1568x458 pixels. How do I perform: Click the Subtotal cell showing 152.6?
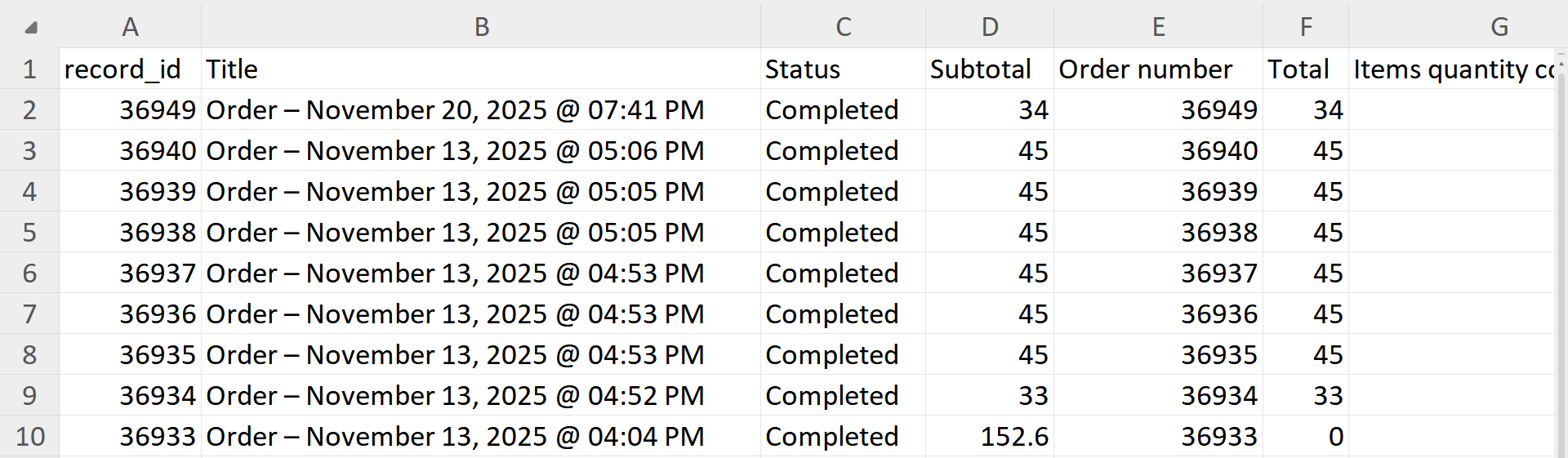click(989, 437)
